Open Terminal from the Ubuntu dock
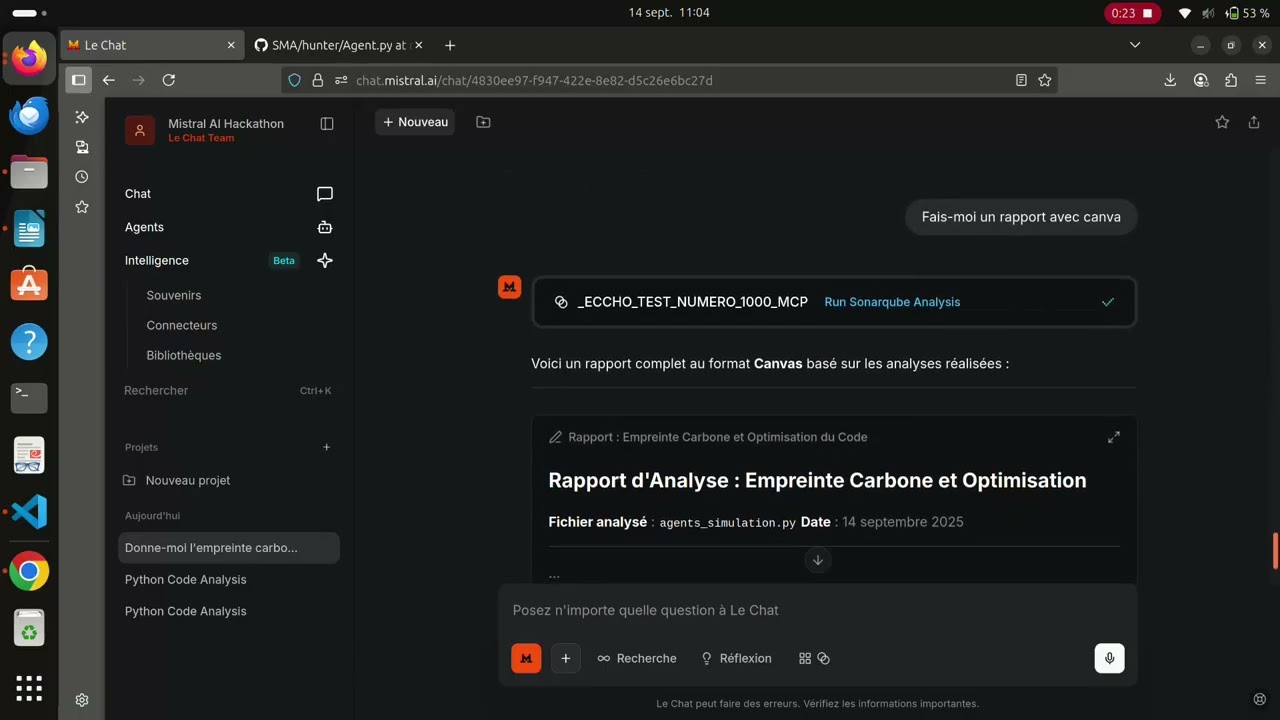The width and height of the screenshot is (1280, 720). (x=29, y=398)
